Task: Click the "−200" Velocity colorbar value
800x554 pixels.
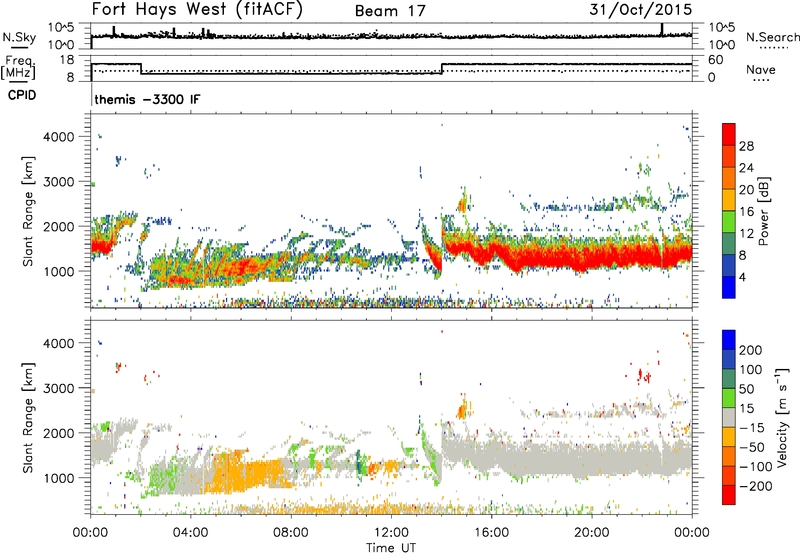Action: coord(756,486)
